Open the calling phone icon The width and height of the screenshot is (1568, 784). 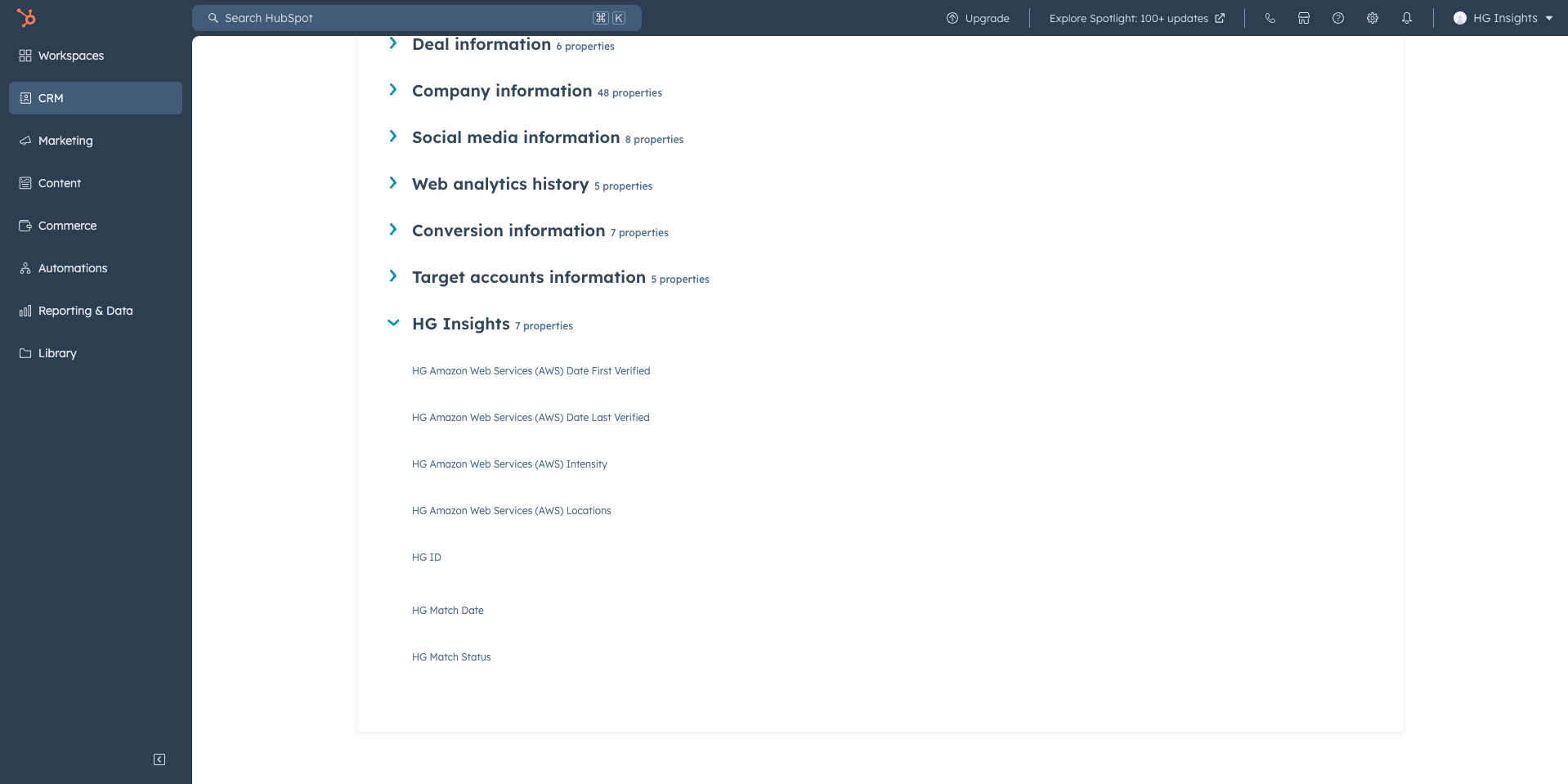[1270, 18]
